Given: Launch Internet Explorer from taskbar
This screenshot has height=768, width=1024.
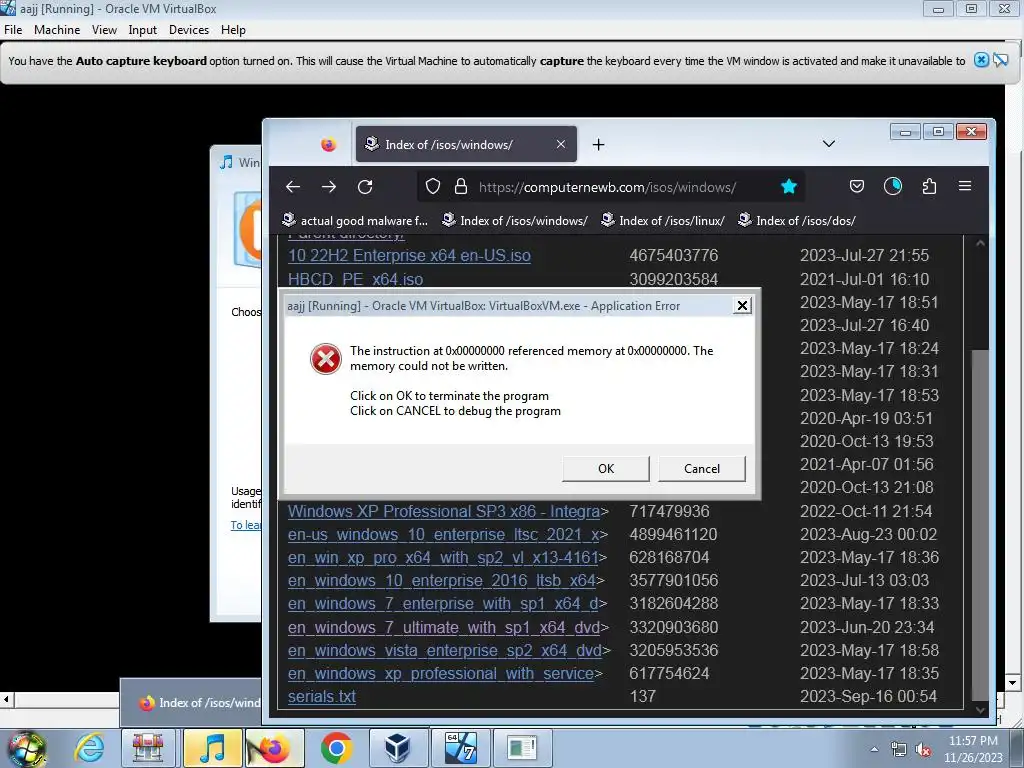Looking at the screenshot, I should [88, 748].
